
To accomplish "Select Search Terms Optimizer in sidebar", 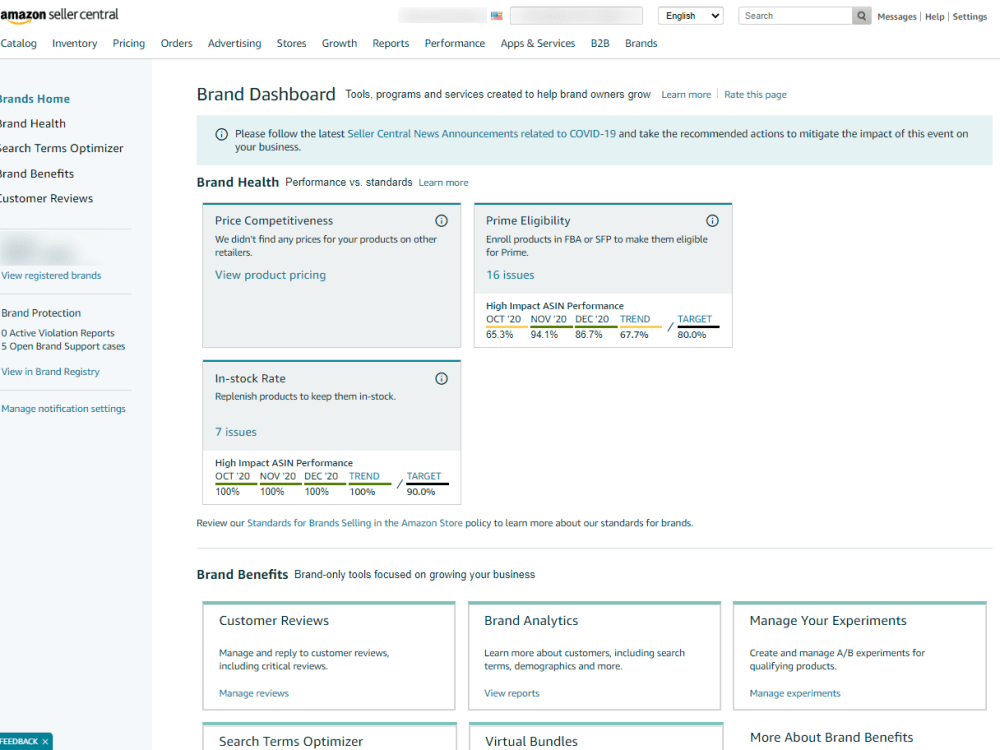I will (x=62, y=149).
